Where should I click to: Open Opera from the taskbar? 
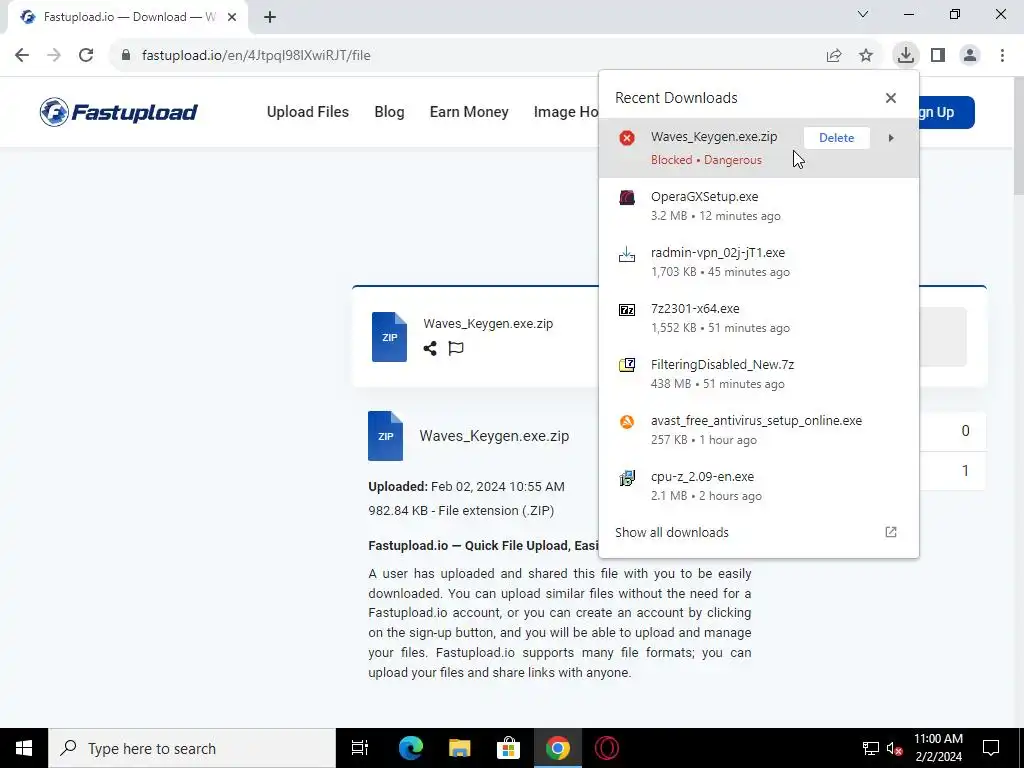[607, 748]
